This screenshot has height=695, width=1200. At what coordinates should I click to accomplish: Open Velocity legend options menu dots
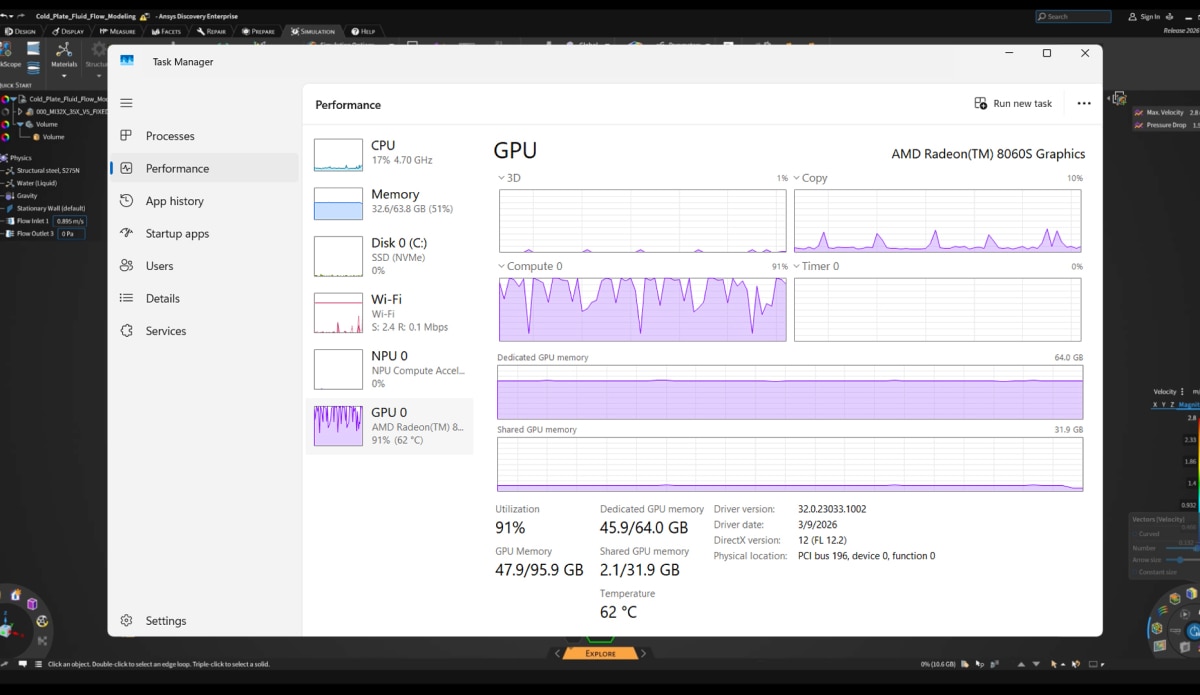tap(1182, 392)
